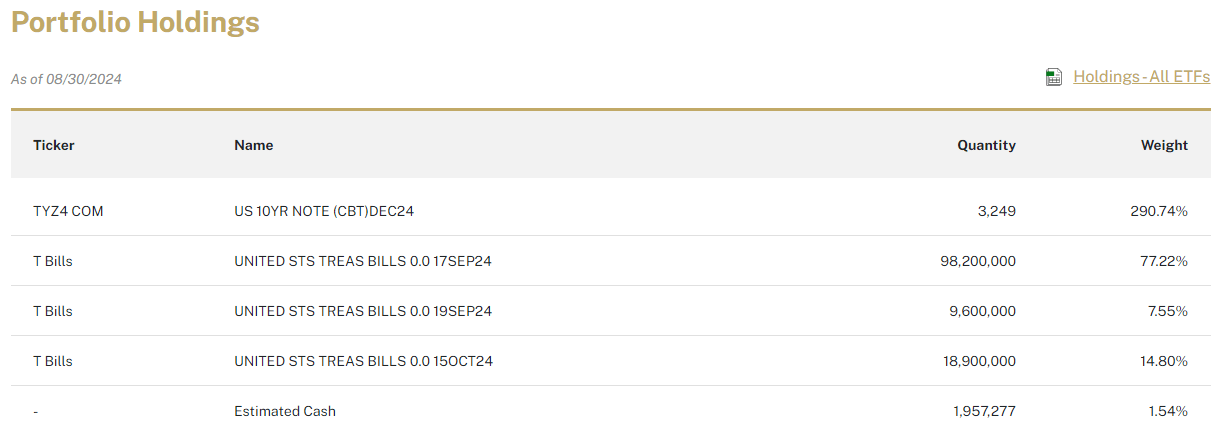Viewport: 1230px width, 441px height.
Task: Click the Quantity column header
Action: (x=986, y=145)
